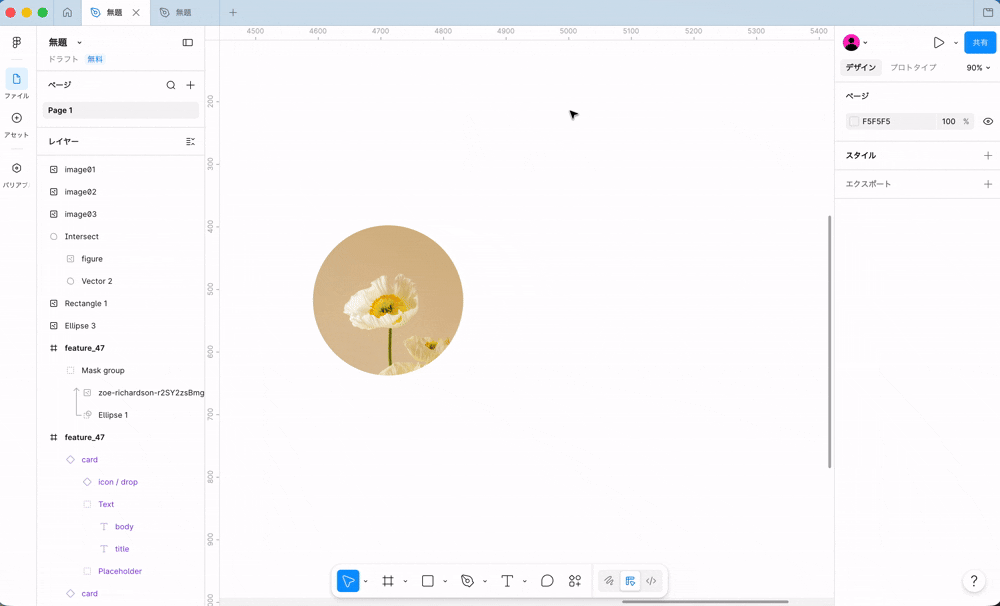Click the page background color swatch

[x=854, y=121]
